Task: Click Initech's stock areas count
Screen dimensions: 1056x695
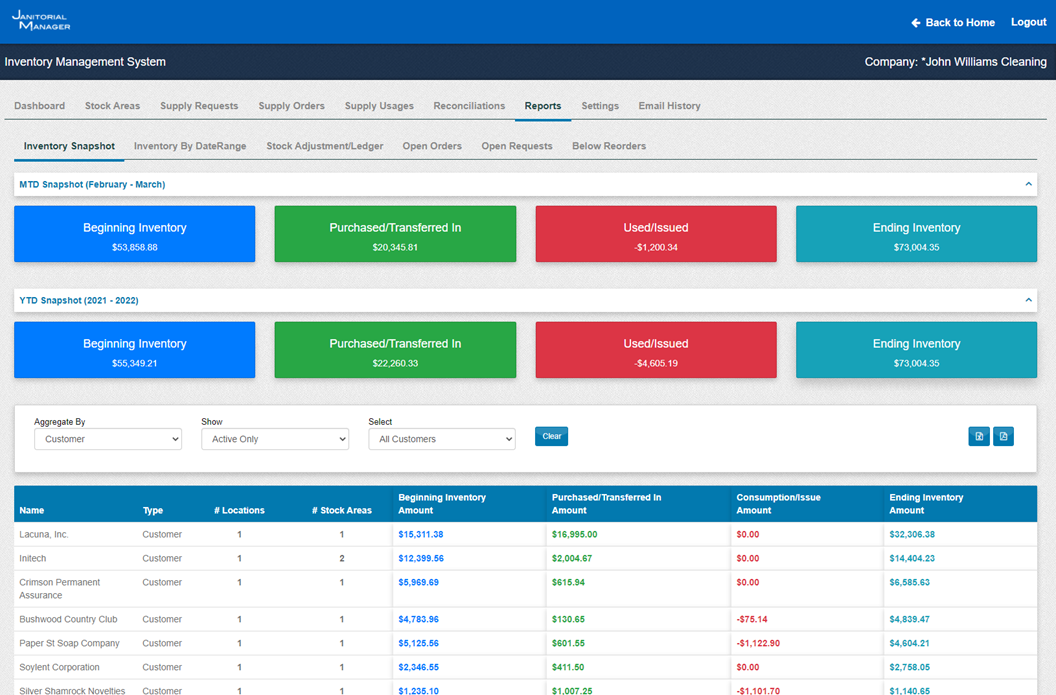Action: [x=342, y=559]
